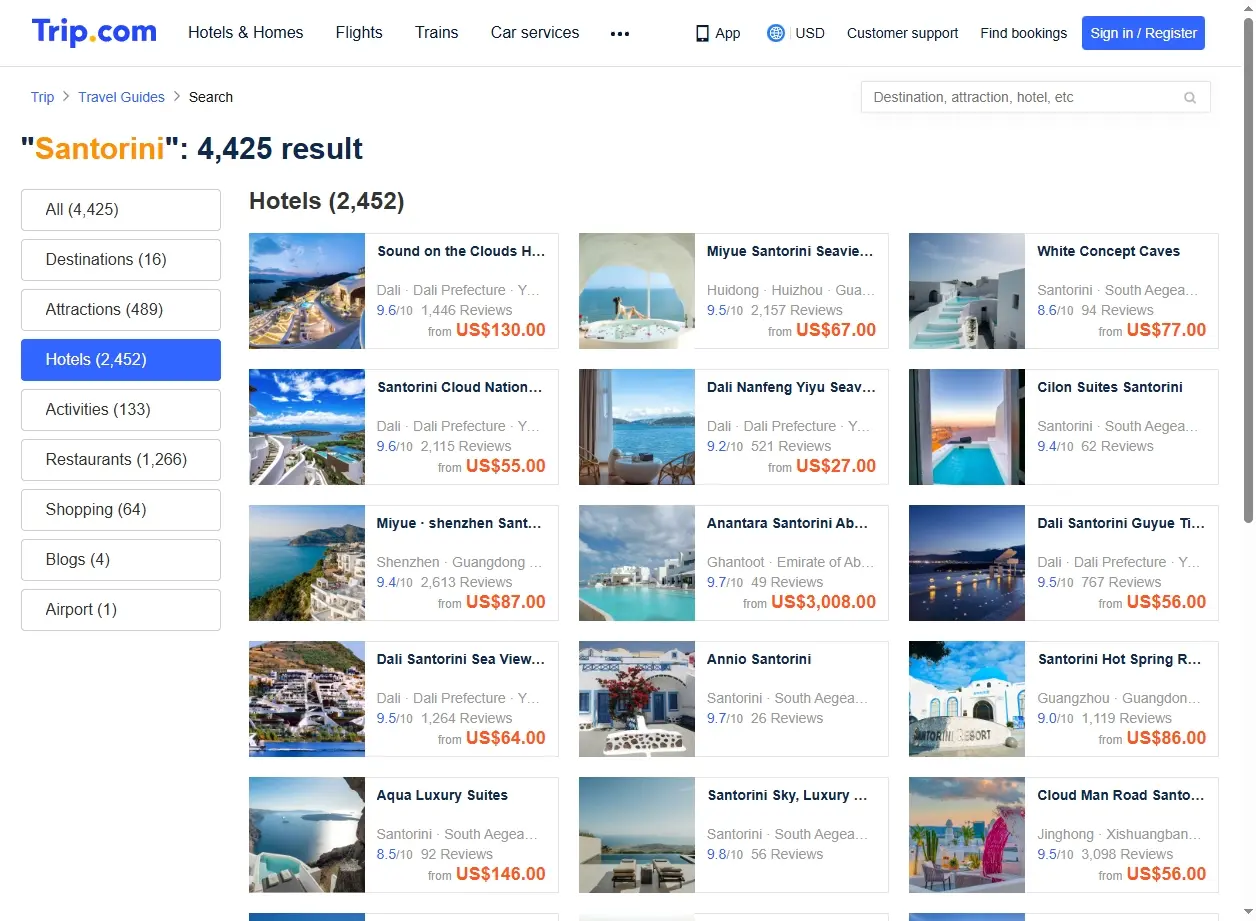Click the phone App icon
Viewport: 1256px width, 921px height.
tap(702, 33)
